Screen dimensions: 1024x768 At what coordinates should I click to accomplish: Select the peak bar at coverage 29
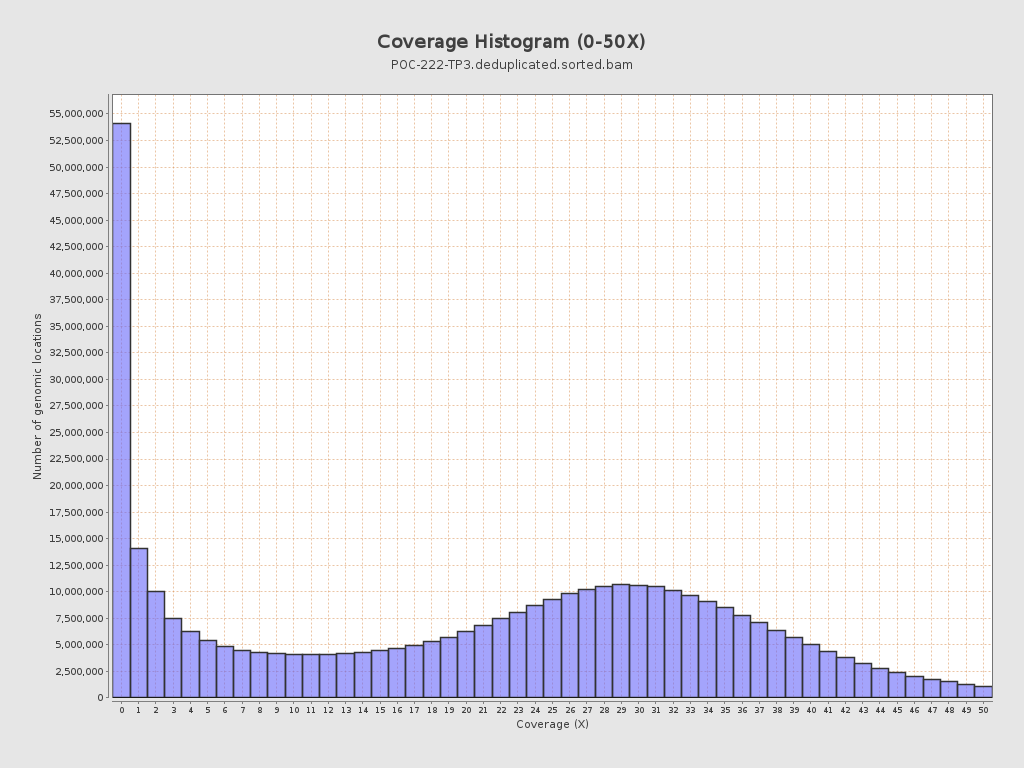pyautogui.click(x=621, y=641)
